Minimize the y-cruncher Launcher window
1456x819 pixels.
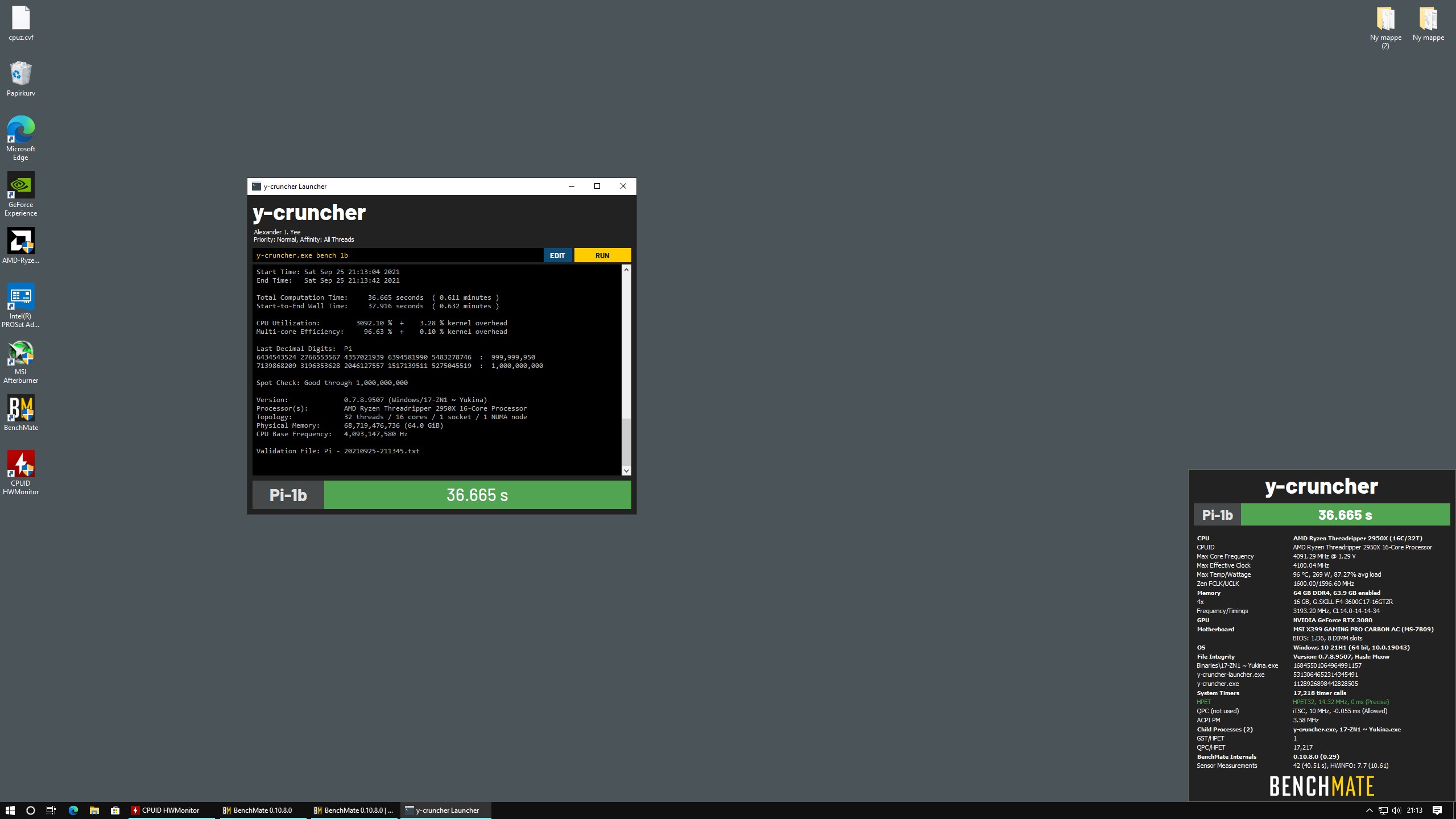pos(572,187)
